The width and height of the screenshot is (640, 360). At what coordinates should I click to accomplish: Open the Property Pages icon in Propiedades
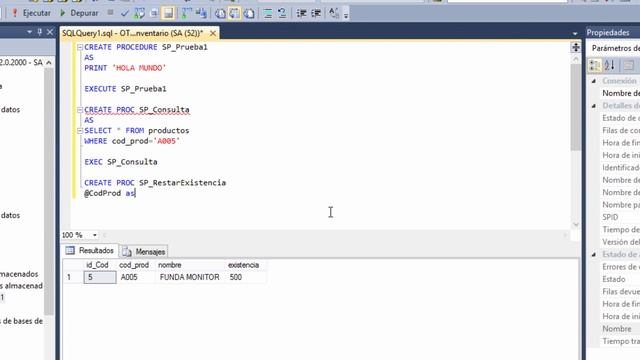click(x=629, y=65)
